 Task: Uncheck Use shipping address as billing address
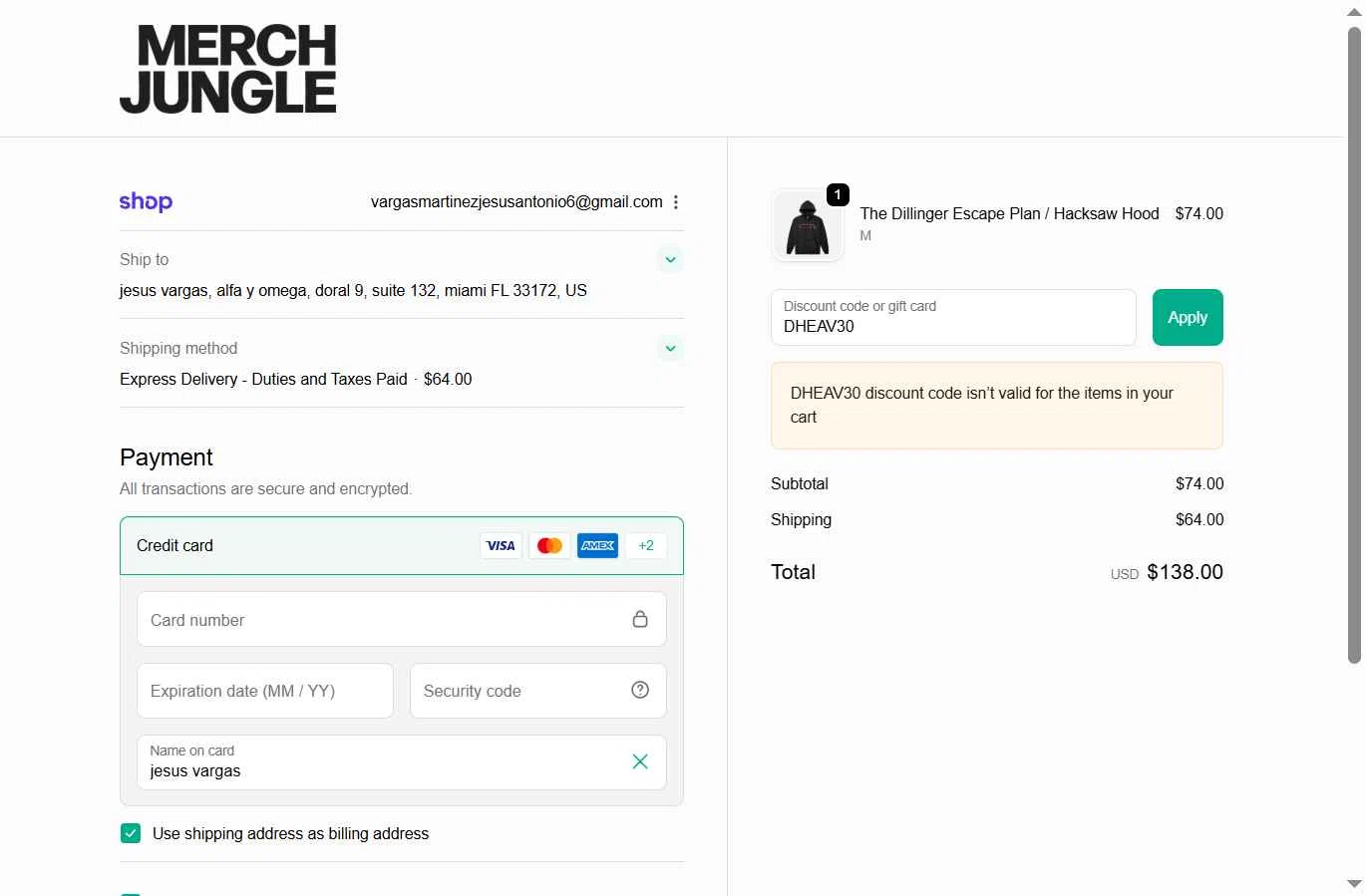tap(131, 833)
